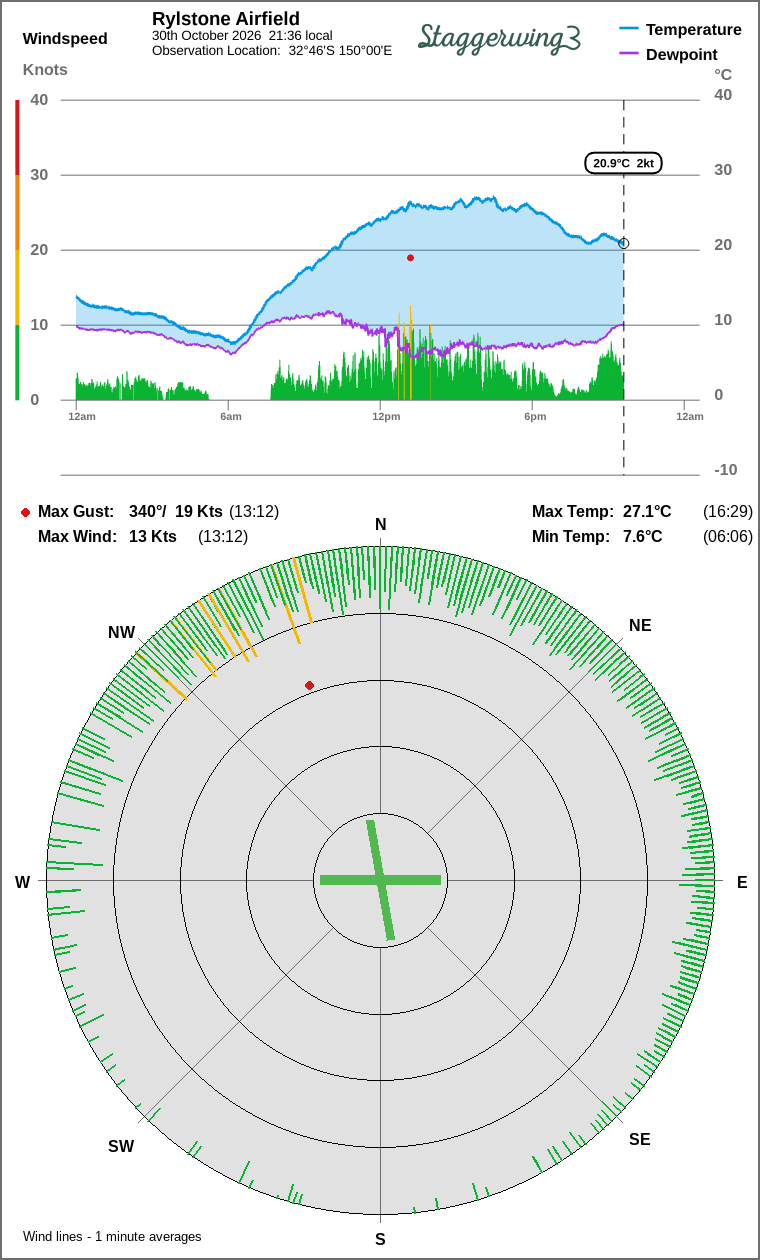Click the E compass label
This screenshot has height=1260, width=760.
[x=742, y=882]
